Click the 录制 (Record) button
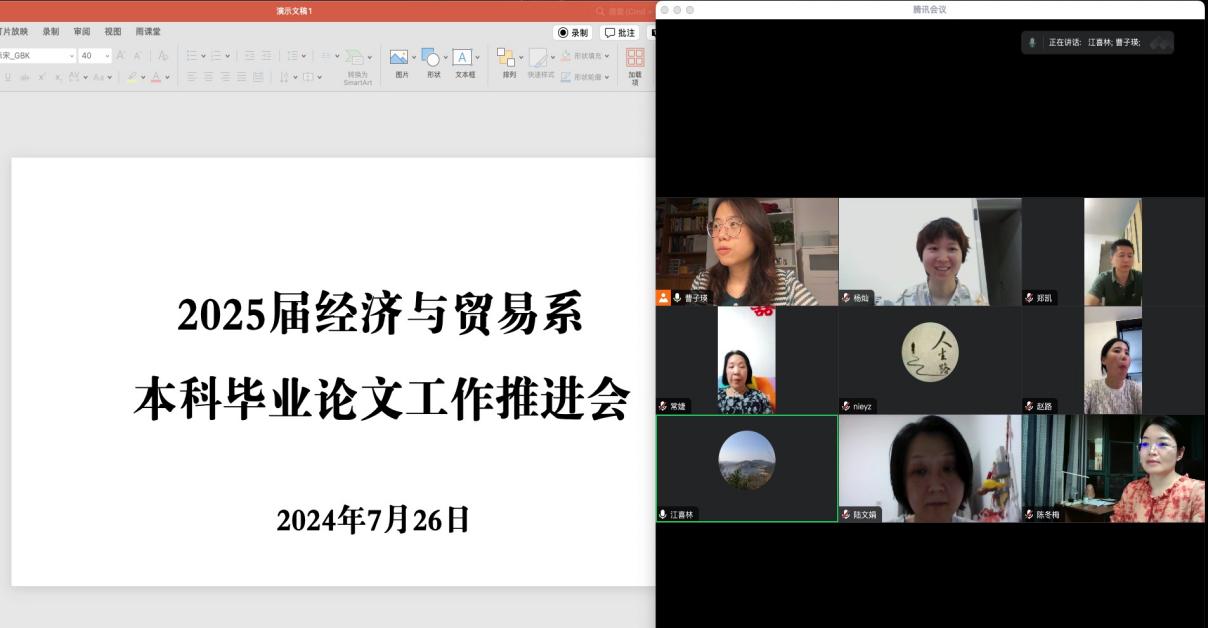 (x=573, y=33)
